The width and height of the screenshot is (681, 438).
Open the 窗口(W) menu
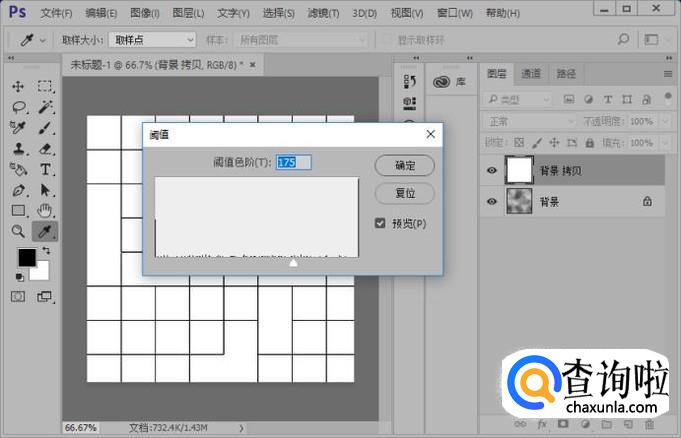click(454, 13)
